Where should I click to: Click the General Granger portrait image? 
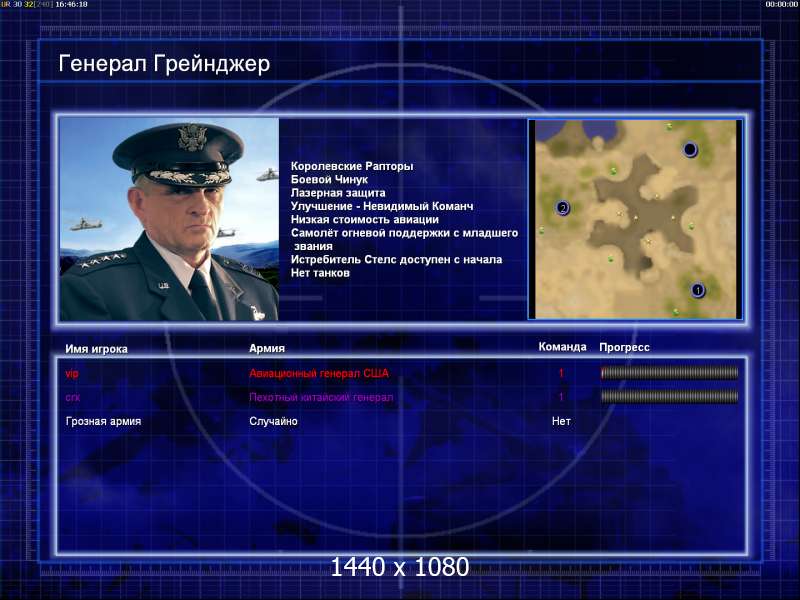point(169,219)
